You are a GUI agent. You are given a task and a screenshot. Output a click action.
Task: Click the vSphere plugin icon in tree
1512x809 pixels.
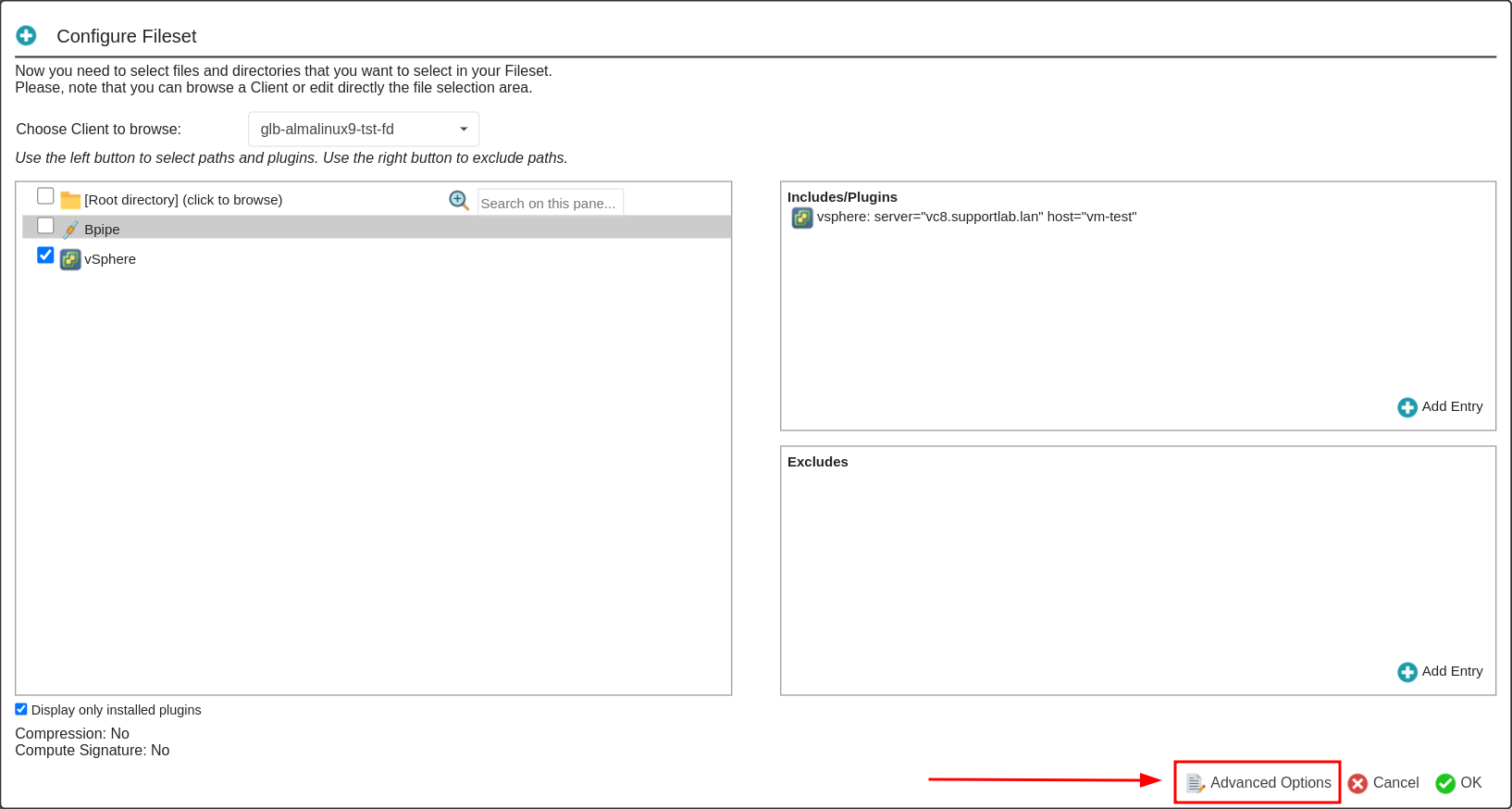tap(70, 260)
